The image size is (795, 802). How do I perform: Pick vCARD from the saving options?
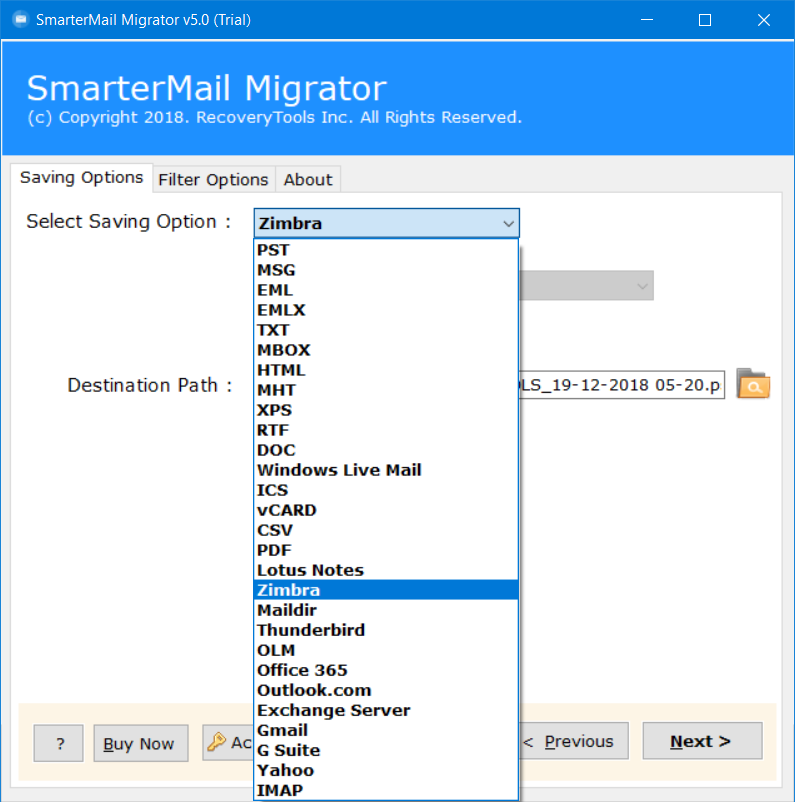(386, 510)
